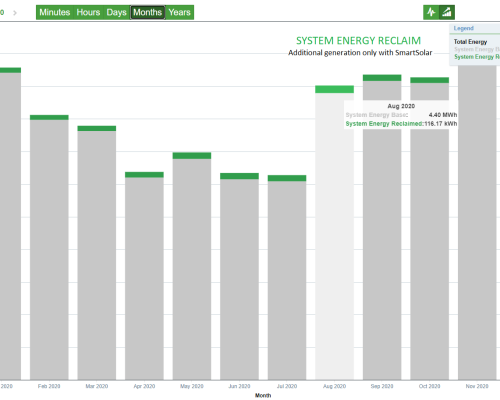Click Jul 2020 green reclaimed segment
The image size is (500, 400).
[287, 178]
